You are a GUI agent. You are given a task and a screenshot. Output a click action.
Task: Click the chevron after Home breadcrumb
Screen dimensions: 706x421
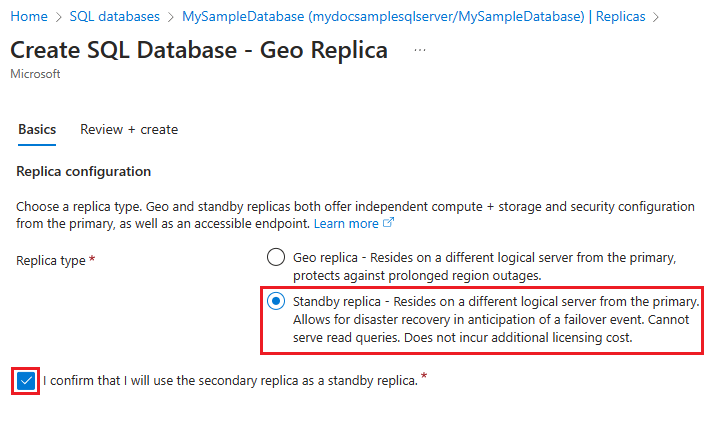(59, 17)
